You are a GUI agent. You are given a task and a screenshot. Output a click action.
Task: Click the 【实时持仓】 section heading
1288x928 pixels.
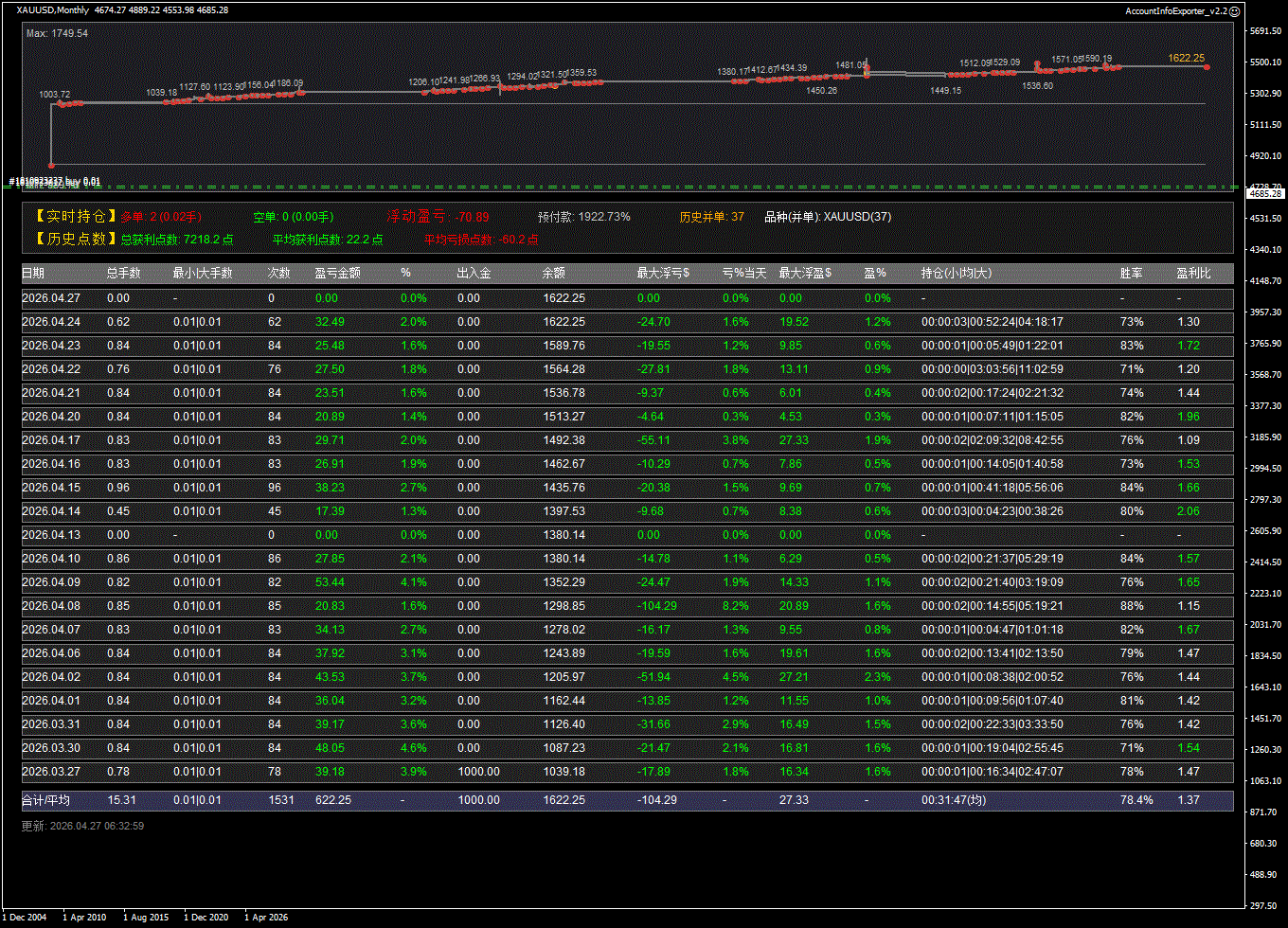pos(70,217)
